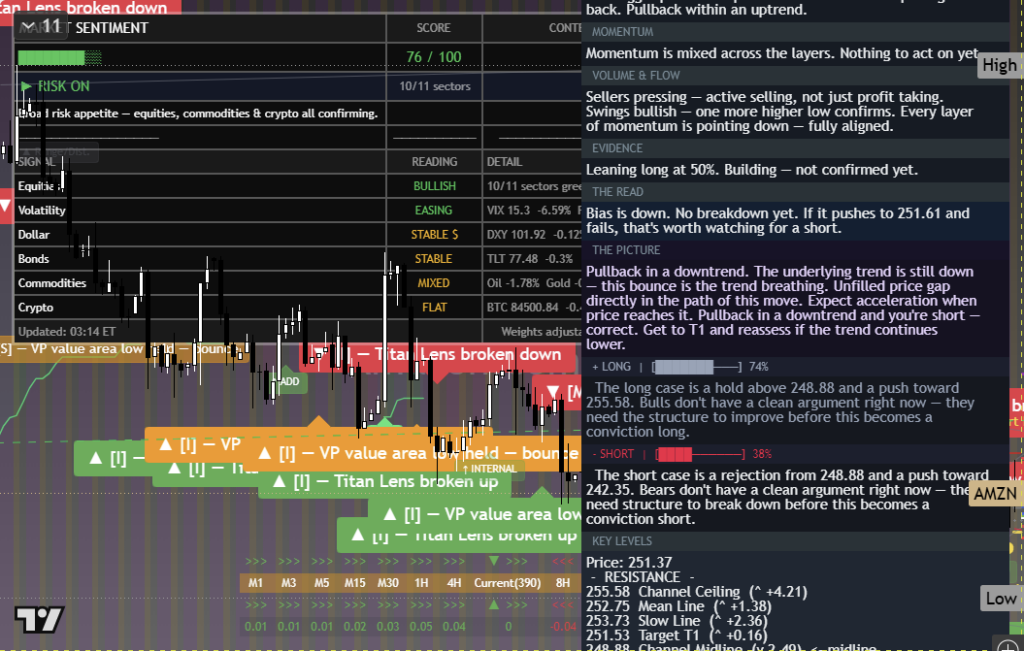Viewport: 1024px width, 651px height.
Task: Click the red -0.04 value under 8H
Action: [x=563, y=627]
